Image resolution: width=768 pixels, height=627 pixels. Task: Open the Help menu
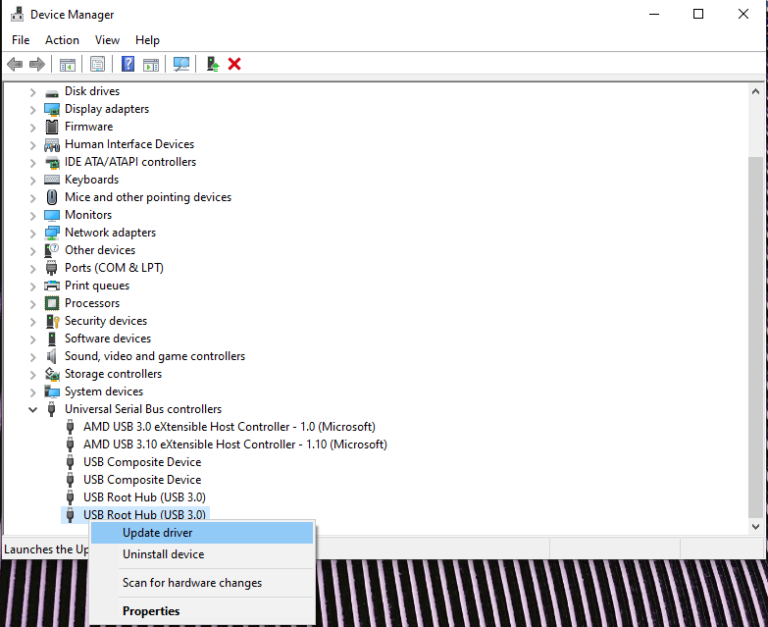coord(147,40)
